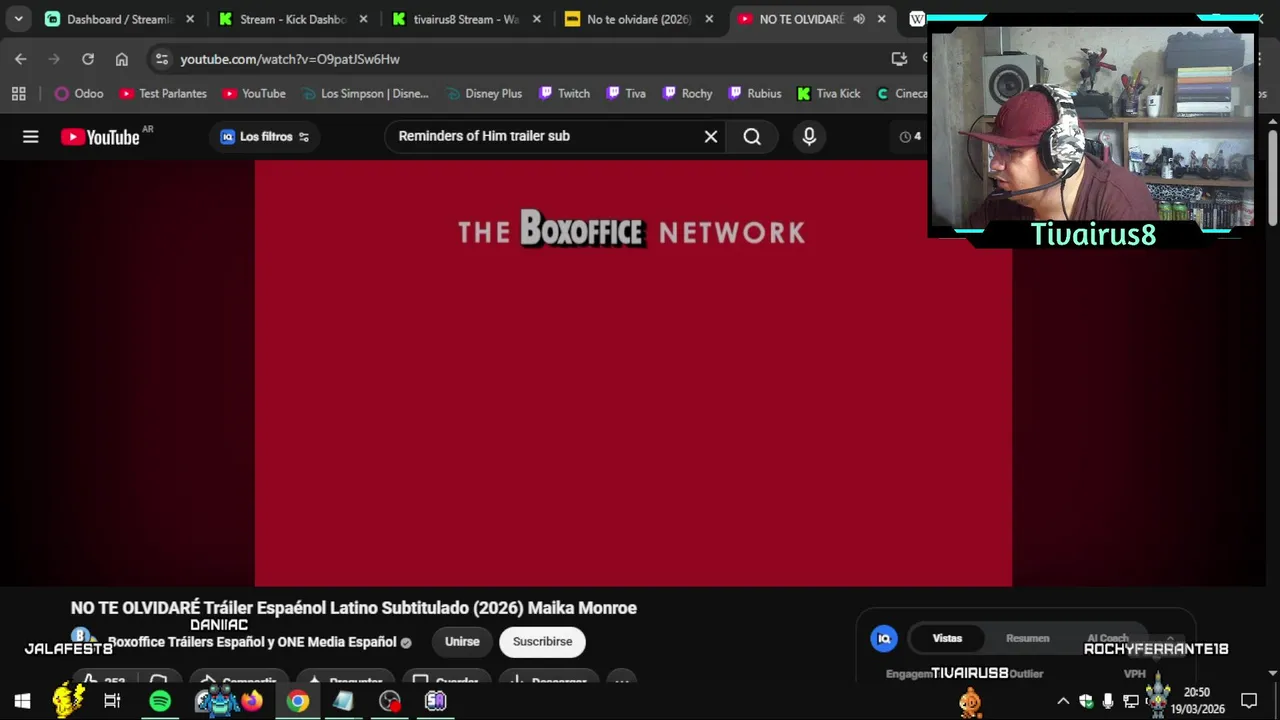
Task: Mute audio on the NO TE OLVIDARÉ tab
Action: pos(859,19)
